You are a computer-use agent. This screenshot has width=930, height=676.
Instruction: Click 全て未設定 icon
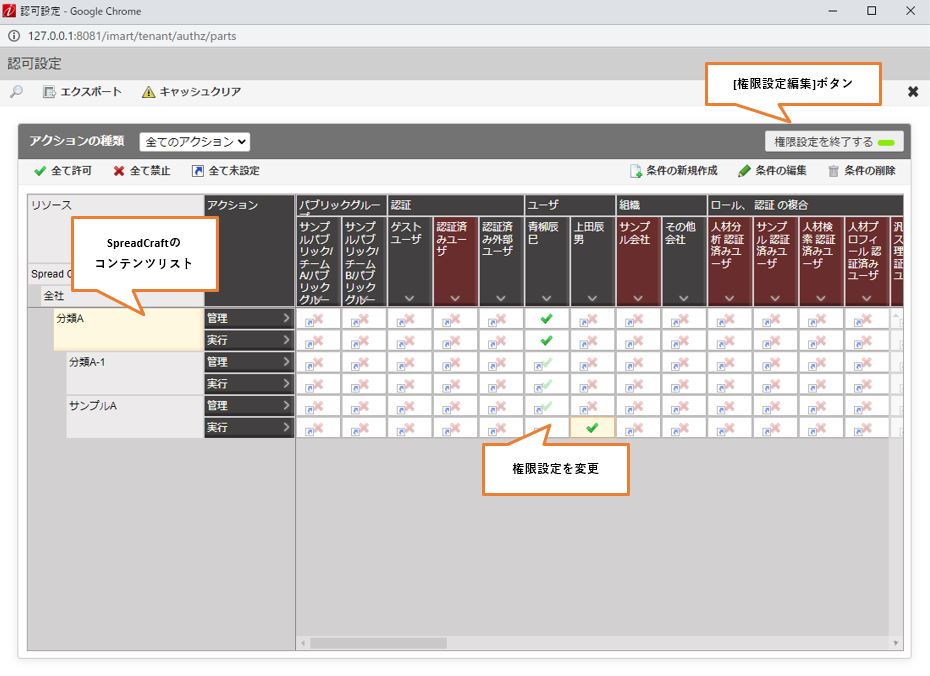pos(198,171)
